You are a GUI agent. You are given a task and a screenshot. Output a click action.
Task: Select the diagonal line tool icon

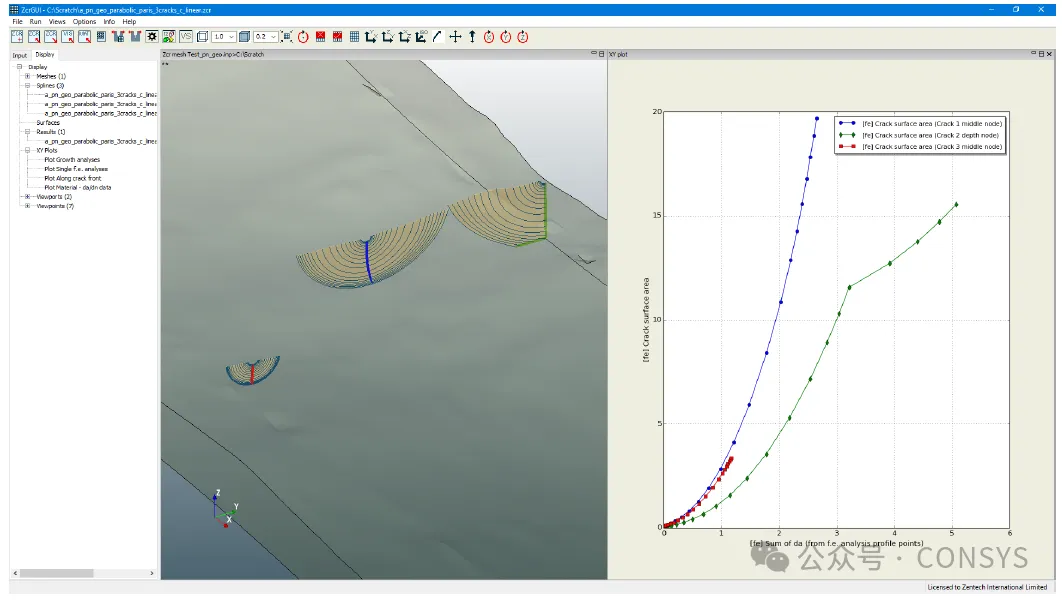pos(437,37)
